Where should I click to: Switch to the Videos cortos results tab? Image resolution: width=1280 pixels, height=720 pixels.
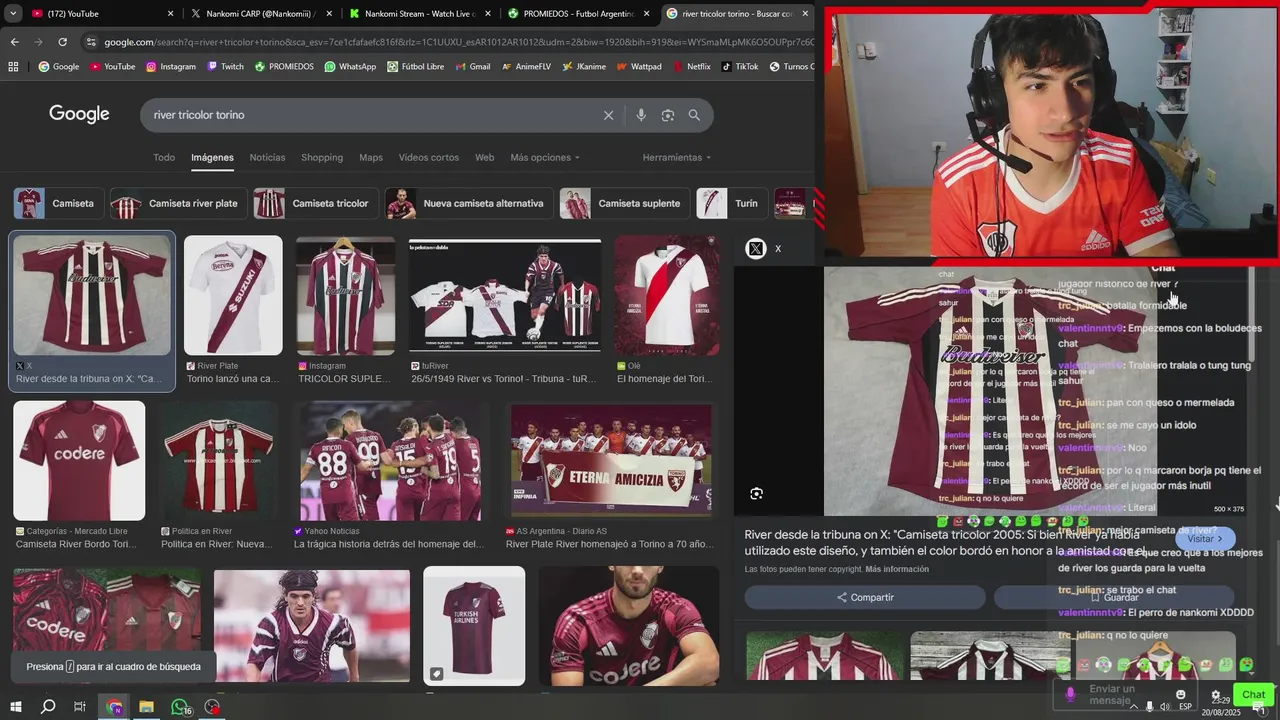coord(429,157)
